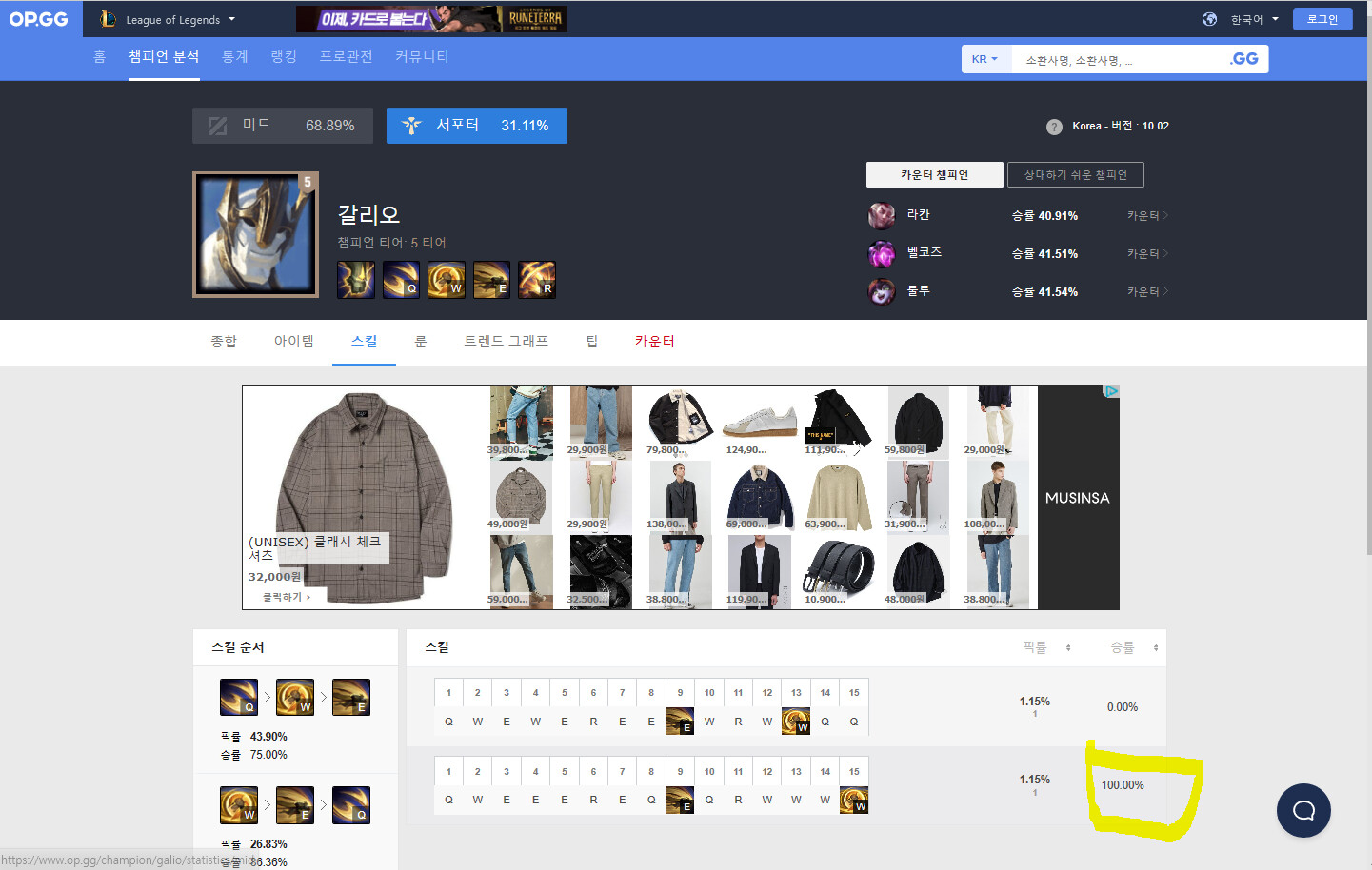Sort skill table by 승률 column

[1133, 647]
